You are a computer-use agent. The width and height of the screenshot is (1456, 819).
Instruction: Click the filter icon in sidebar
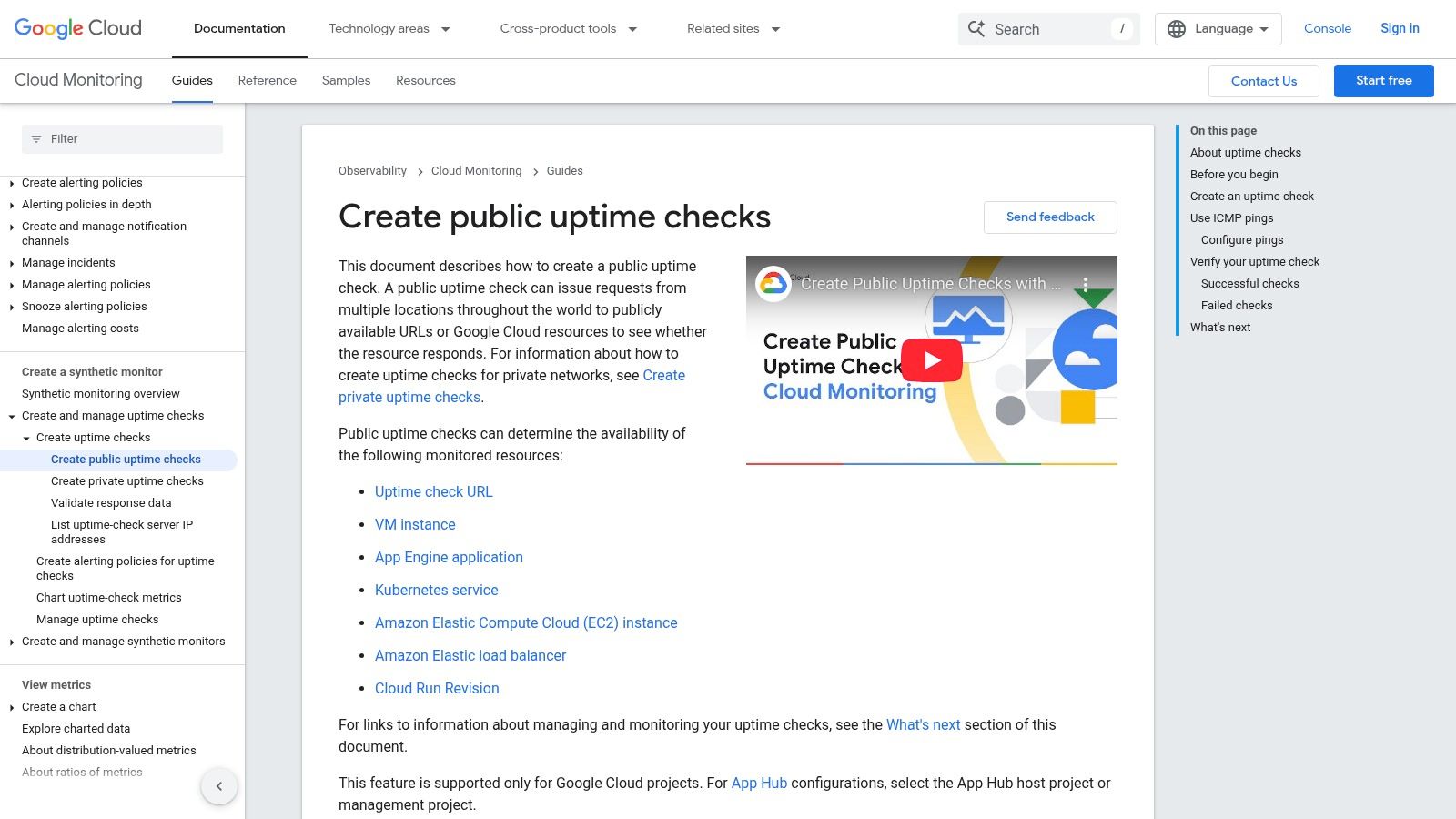click(36, 139)
